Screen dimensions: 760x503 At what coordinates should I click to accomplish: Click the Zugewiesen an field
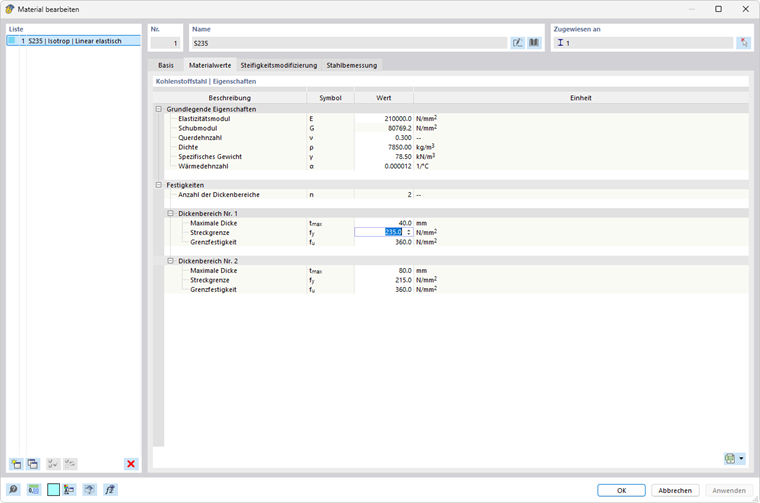643,43
